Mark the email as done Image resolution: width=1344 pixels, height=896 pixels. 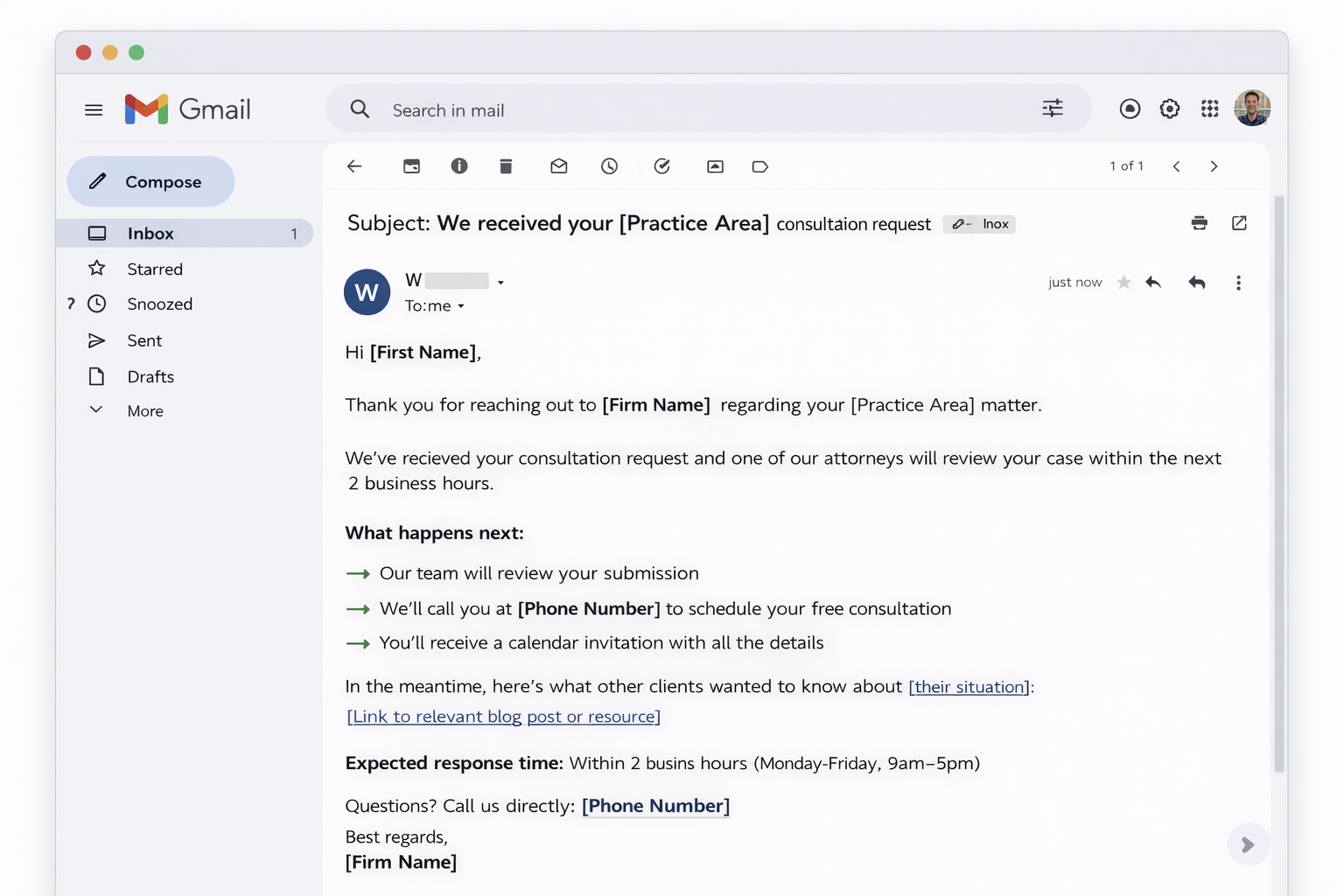click(x=662, y=166)
